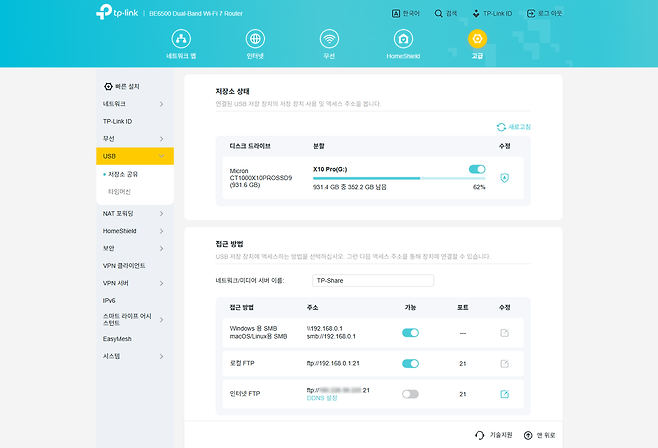Viewport: 658px width, 448px height.
Task: Edit the 인터넷 FTP access entry
Action: [x=504, y=394]
